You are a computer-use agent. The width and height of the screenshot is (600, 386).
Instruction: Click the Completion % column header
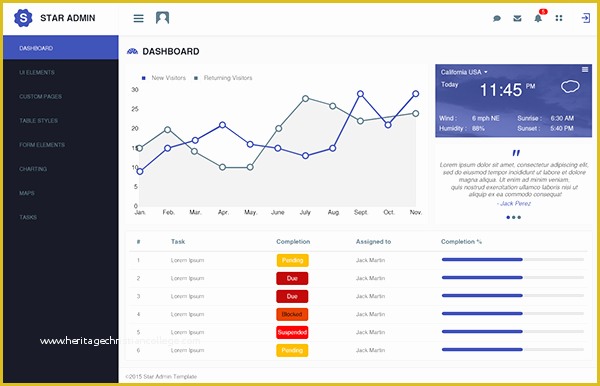[x=461, y=241]
